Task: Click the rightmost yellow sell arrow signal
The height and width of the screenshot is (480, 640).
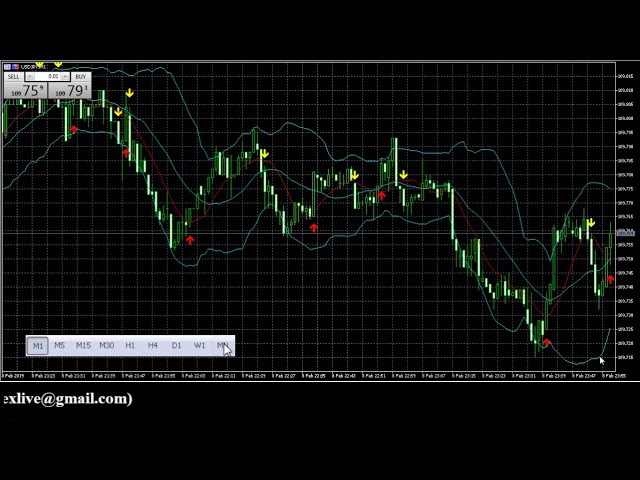Action: (591, 223)
